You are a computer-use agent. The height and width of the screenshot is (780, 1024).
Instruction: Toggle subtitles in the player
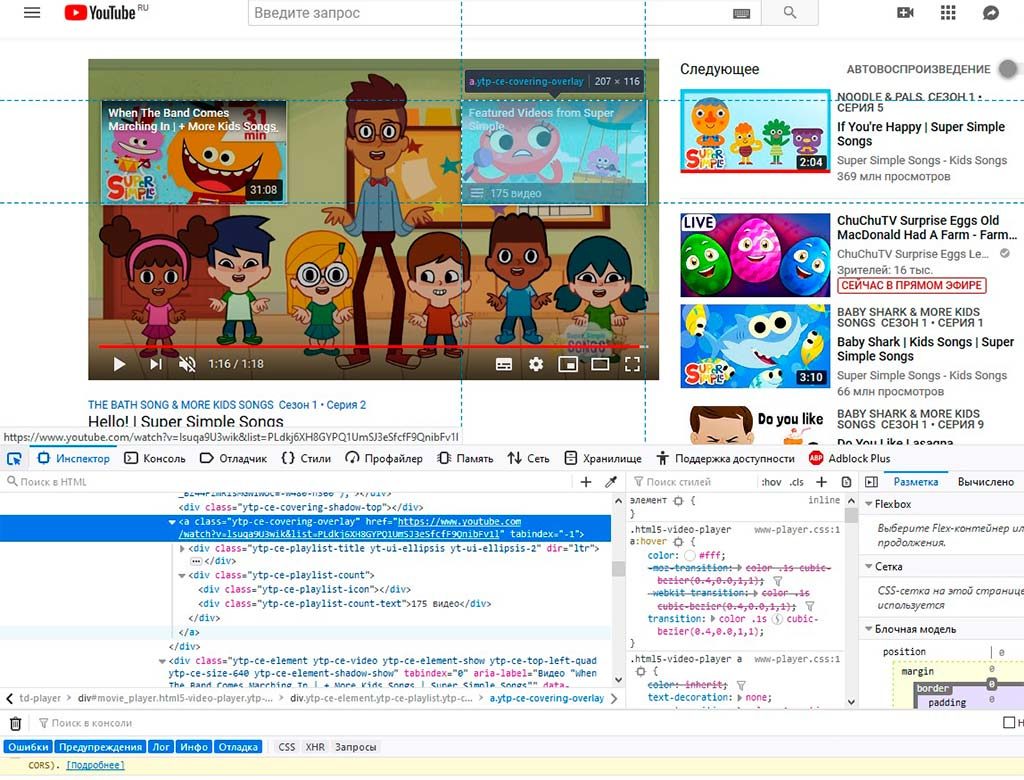click(504, 364)
